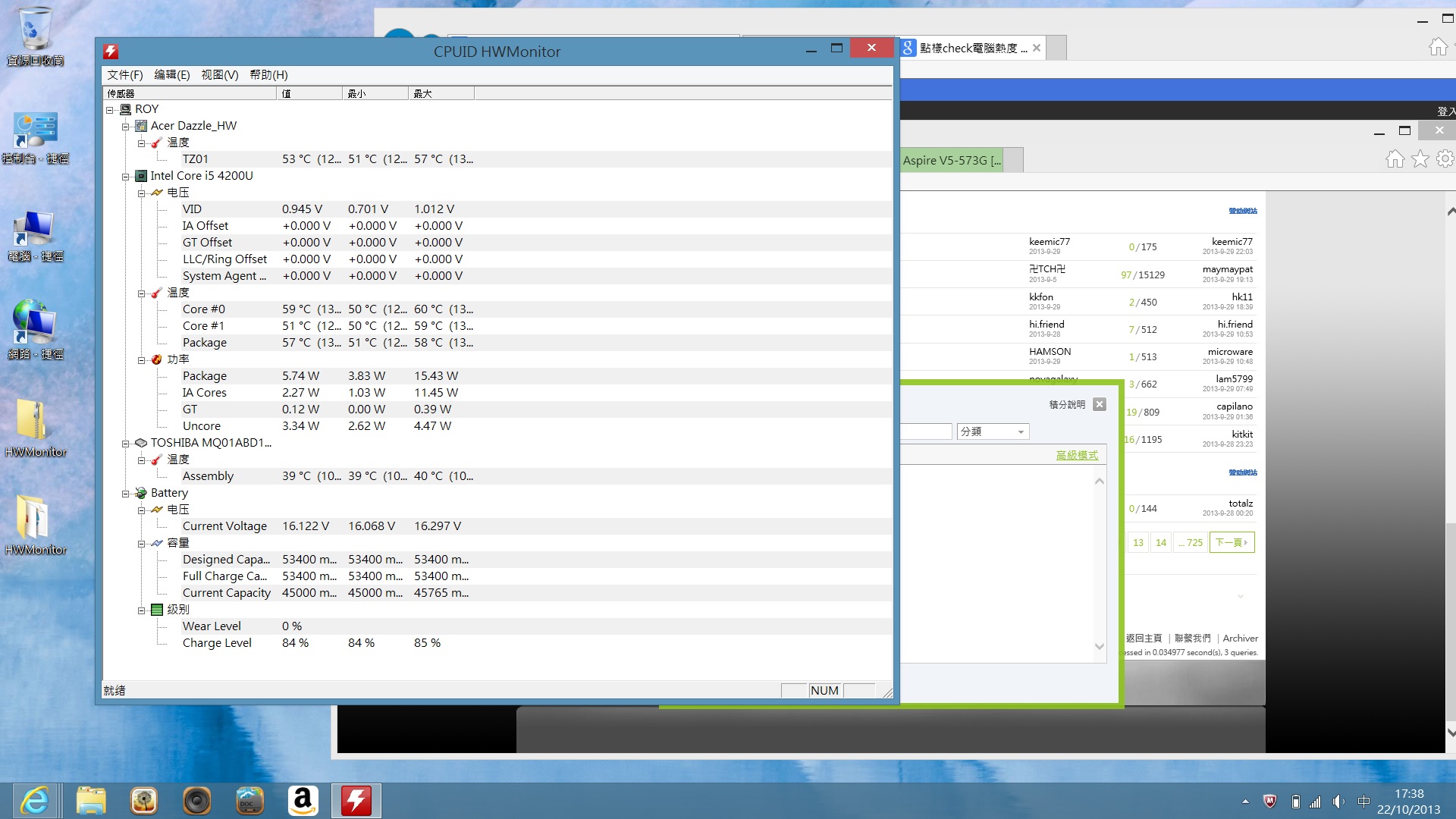This screenshot has width=1456, height=819.
Task: Open the 帮助(H) menu
Action: pyautogui.click(x=268, y=75)
